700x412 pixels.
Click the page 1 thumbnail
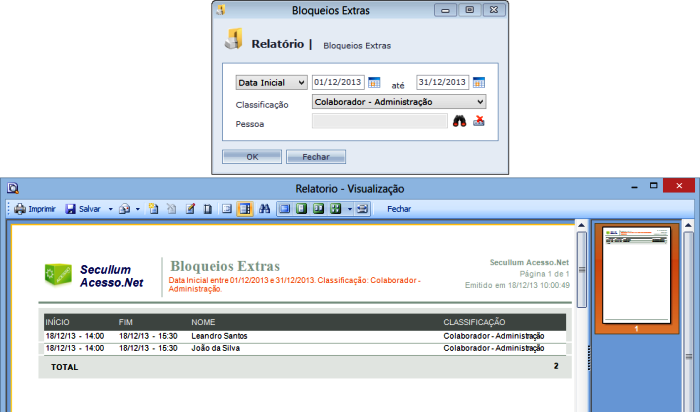636,275
